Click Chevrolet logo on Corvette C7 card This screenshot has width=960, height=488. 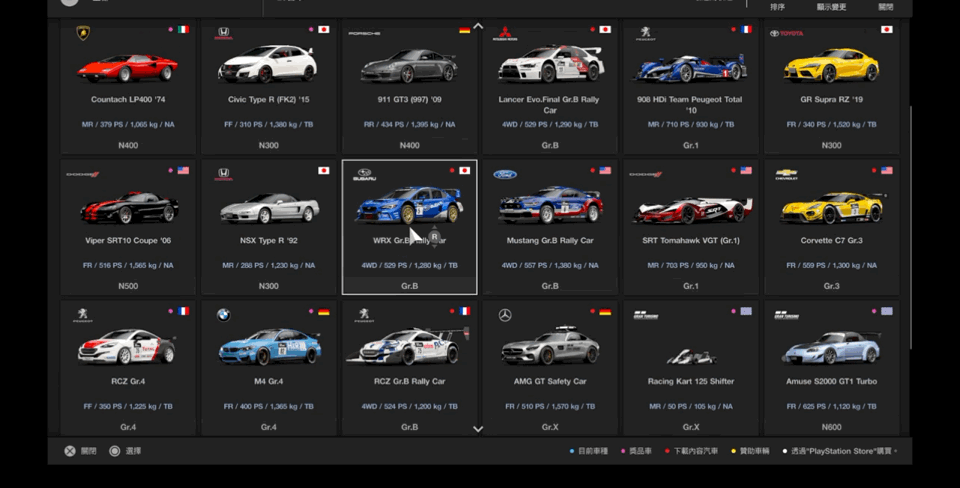click(786, 175)
